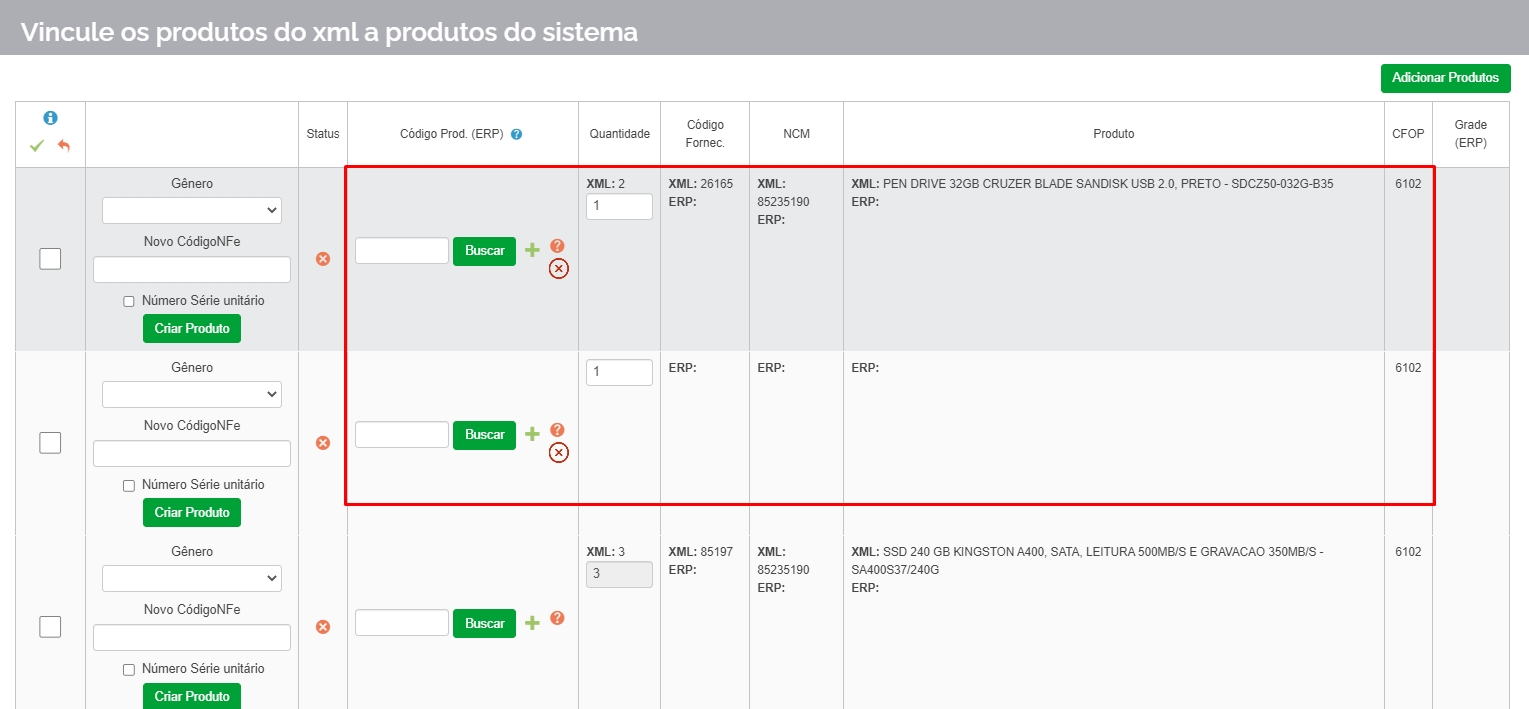The height and width of the screenshot is (709, 1529).
Task: Click quantity field in pen drive row
Action: coord(619,207)
